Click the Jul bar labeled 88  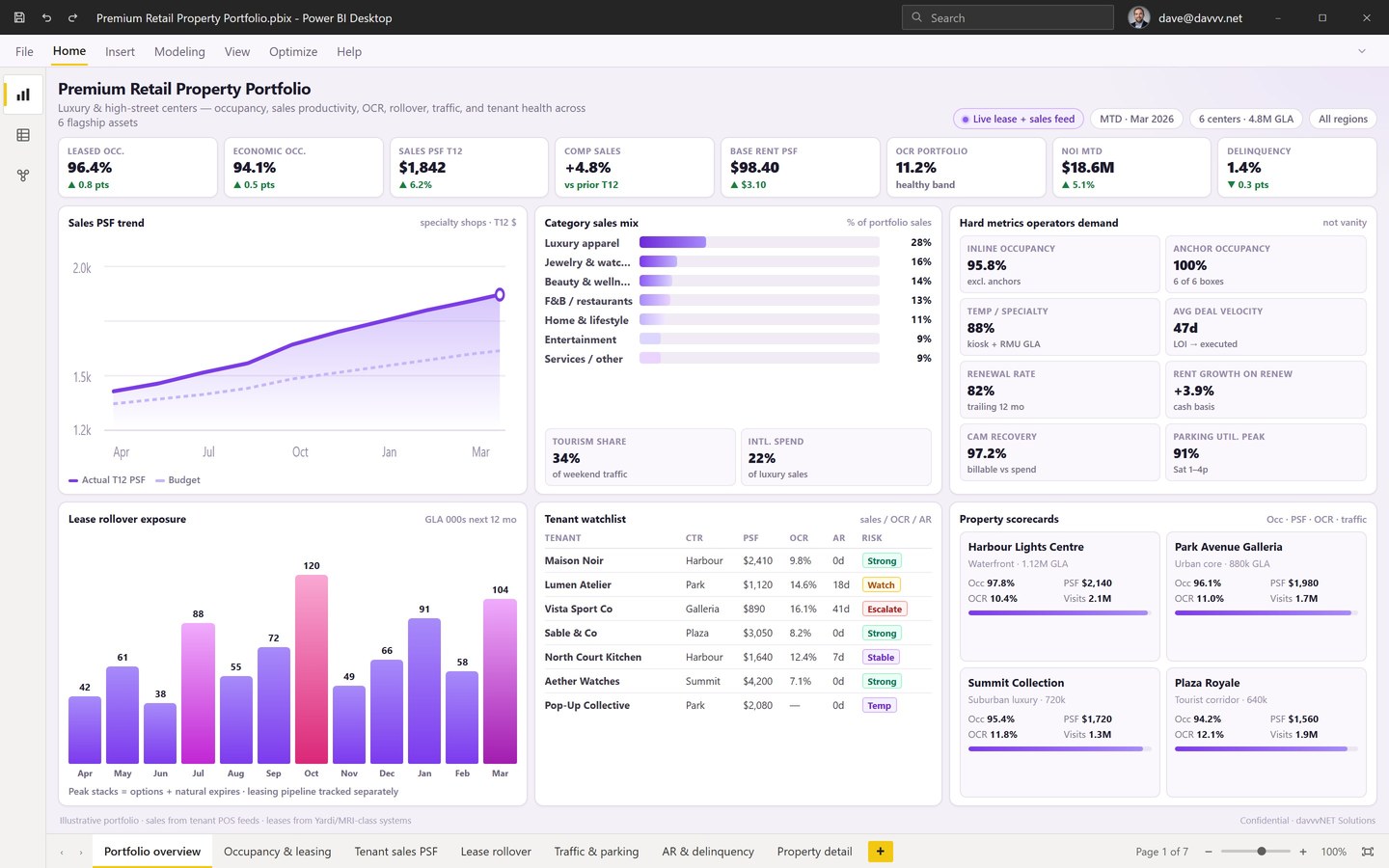click(198, 693)
